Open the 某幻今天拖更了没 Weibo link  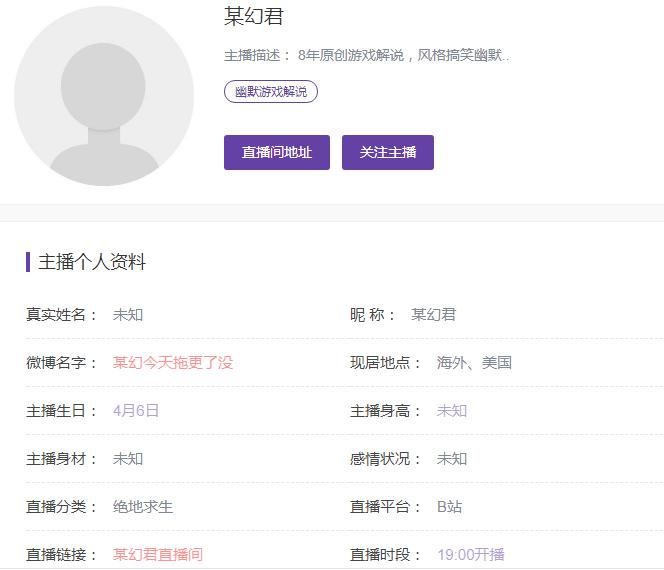[173, 363]
